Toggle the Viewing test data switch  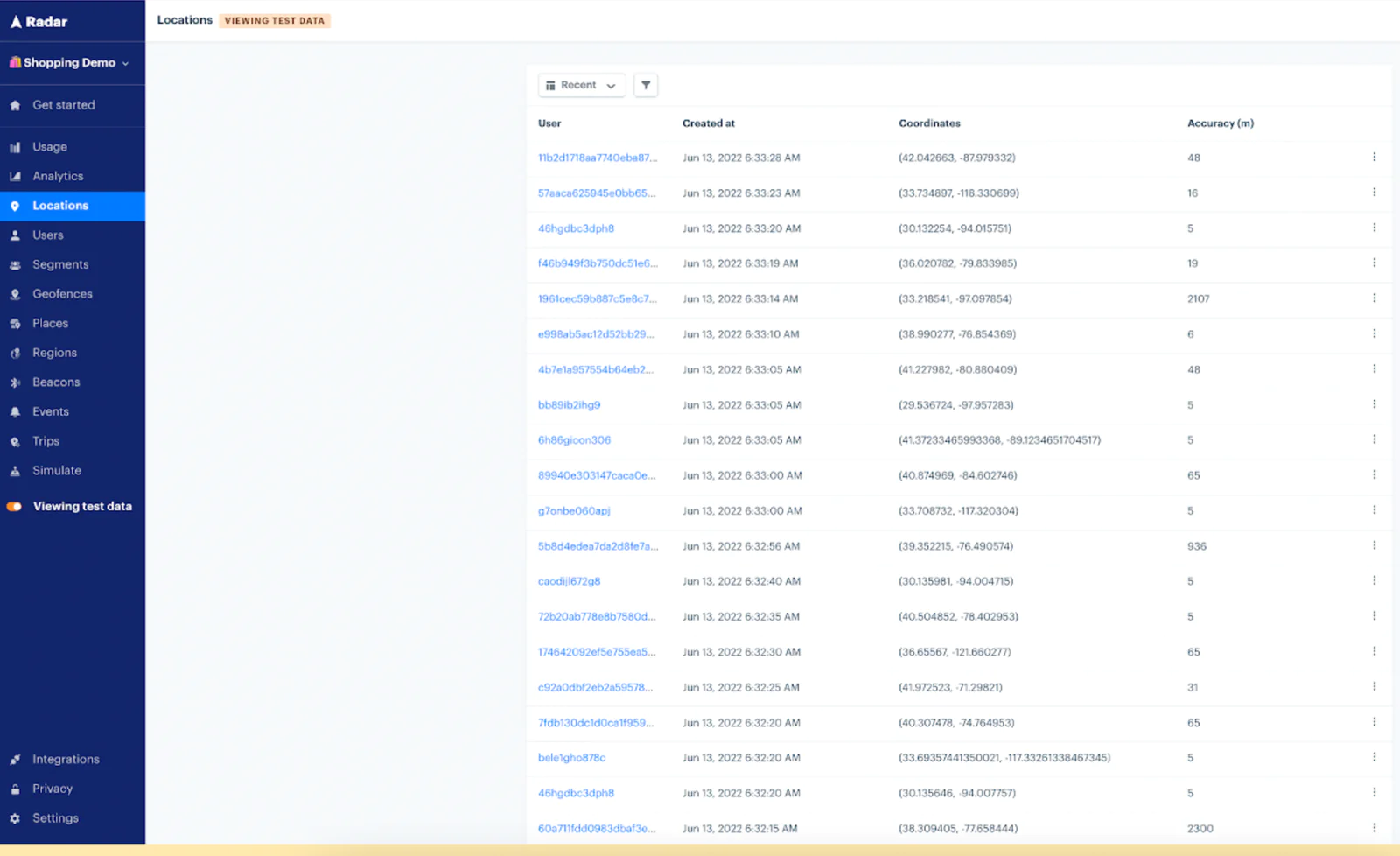15,507
